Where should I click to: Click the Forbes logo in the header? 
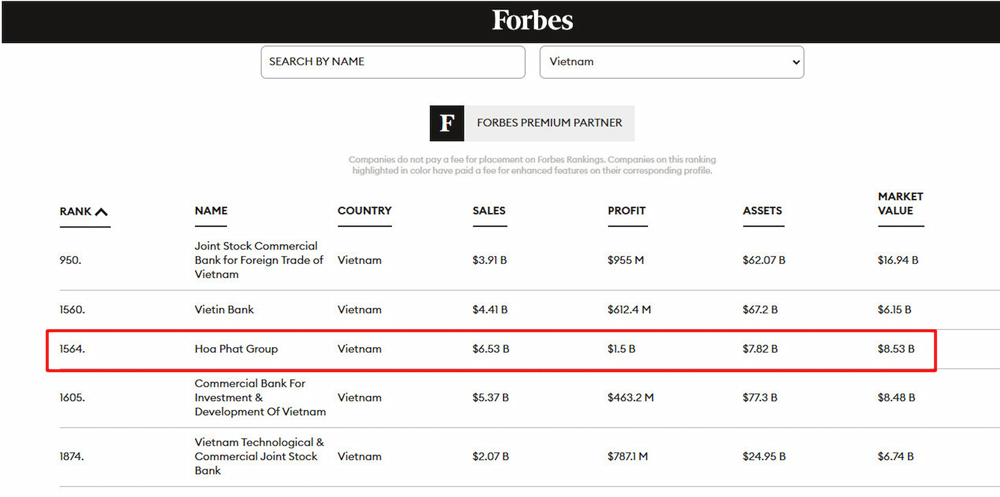pyautogui.click(x=532, y=20)
